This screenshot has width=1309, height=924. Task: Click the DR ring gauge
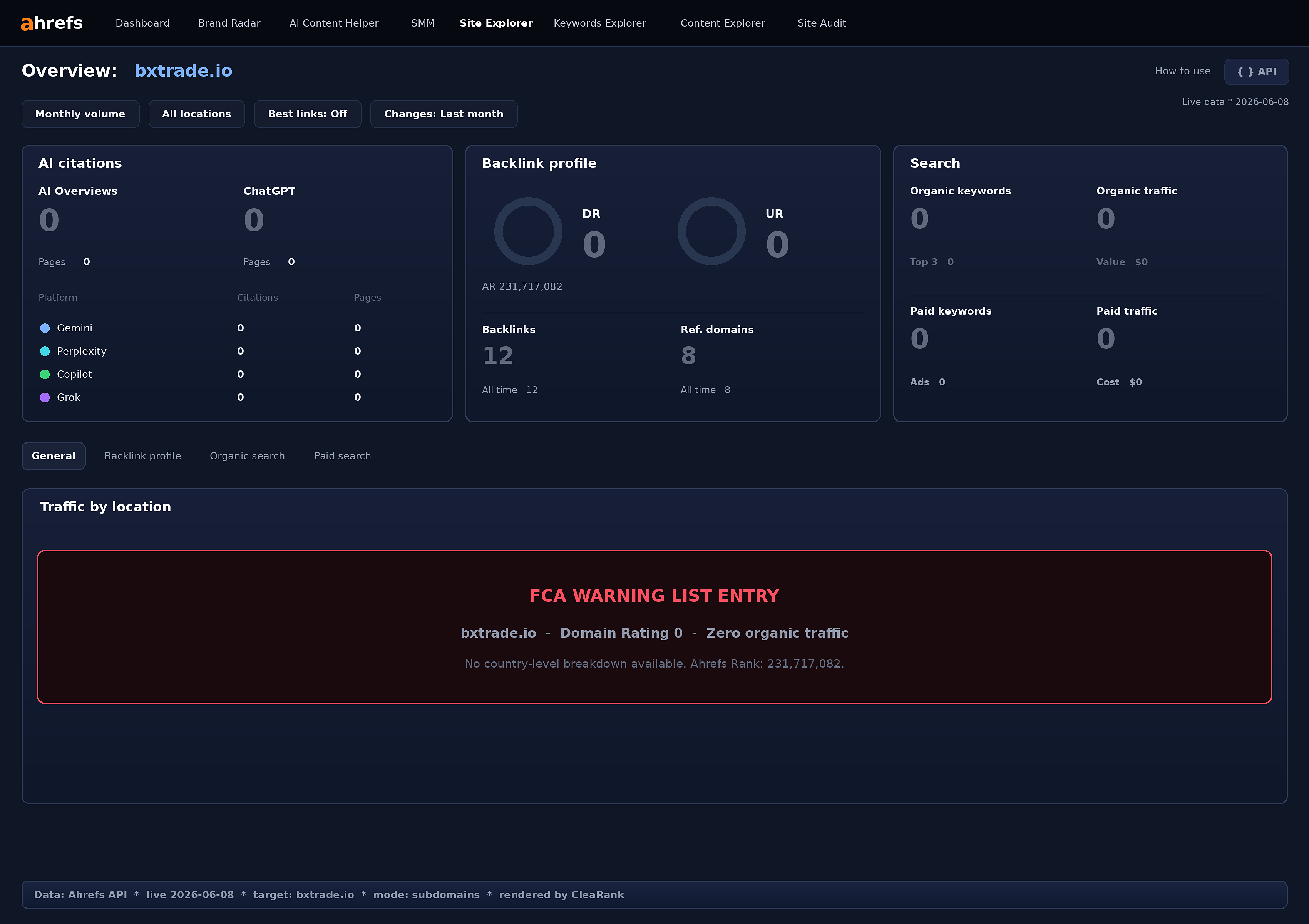click(528, 231)
